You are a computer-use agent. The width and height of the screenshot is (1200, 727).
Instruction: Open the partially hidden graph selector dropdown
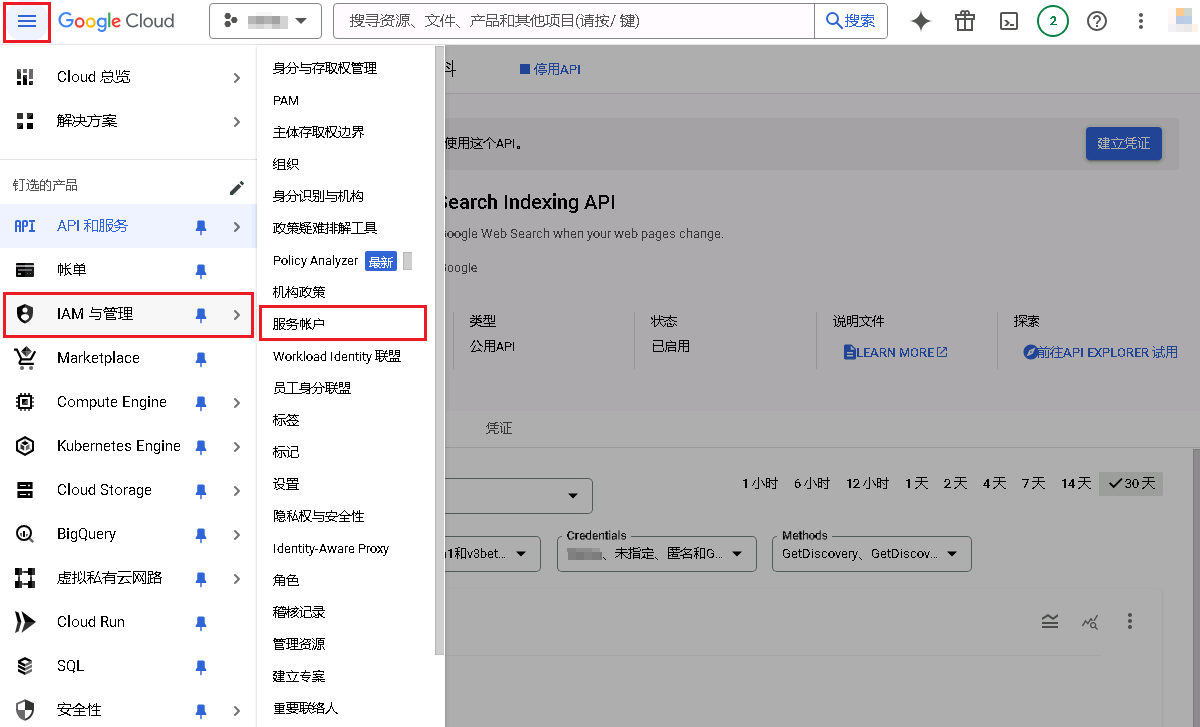[519, 496]
